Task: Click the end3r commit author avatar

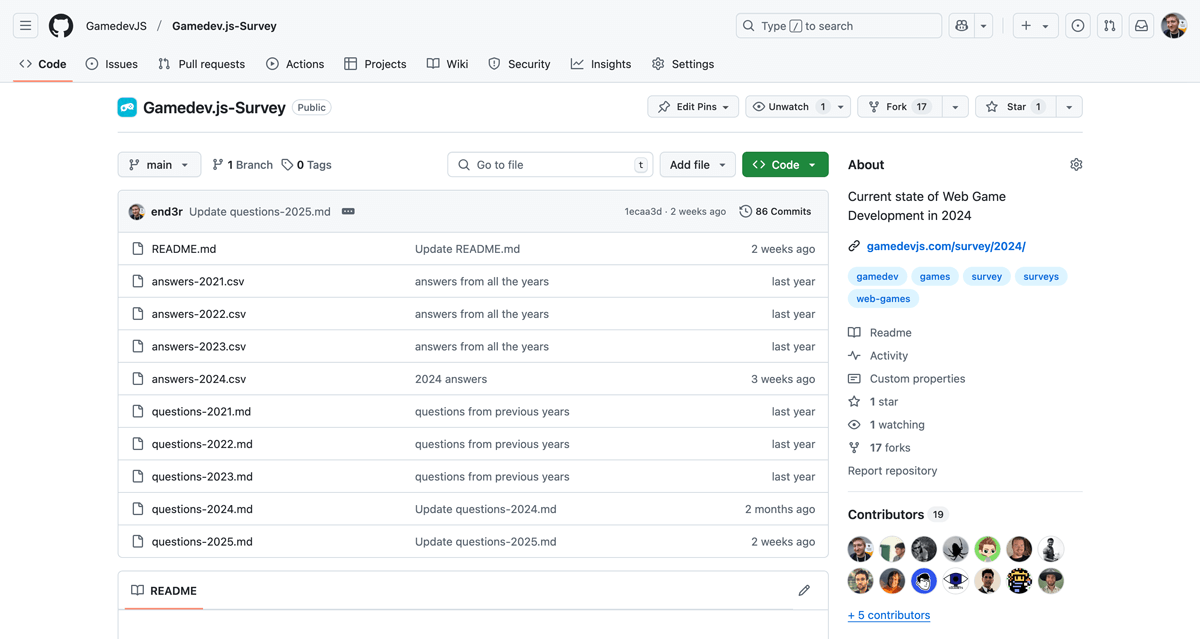Action: [137, 212]
